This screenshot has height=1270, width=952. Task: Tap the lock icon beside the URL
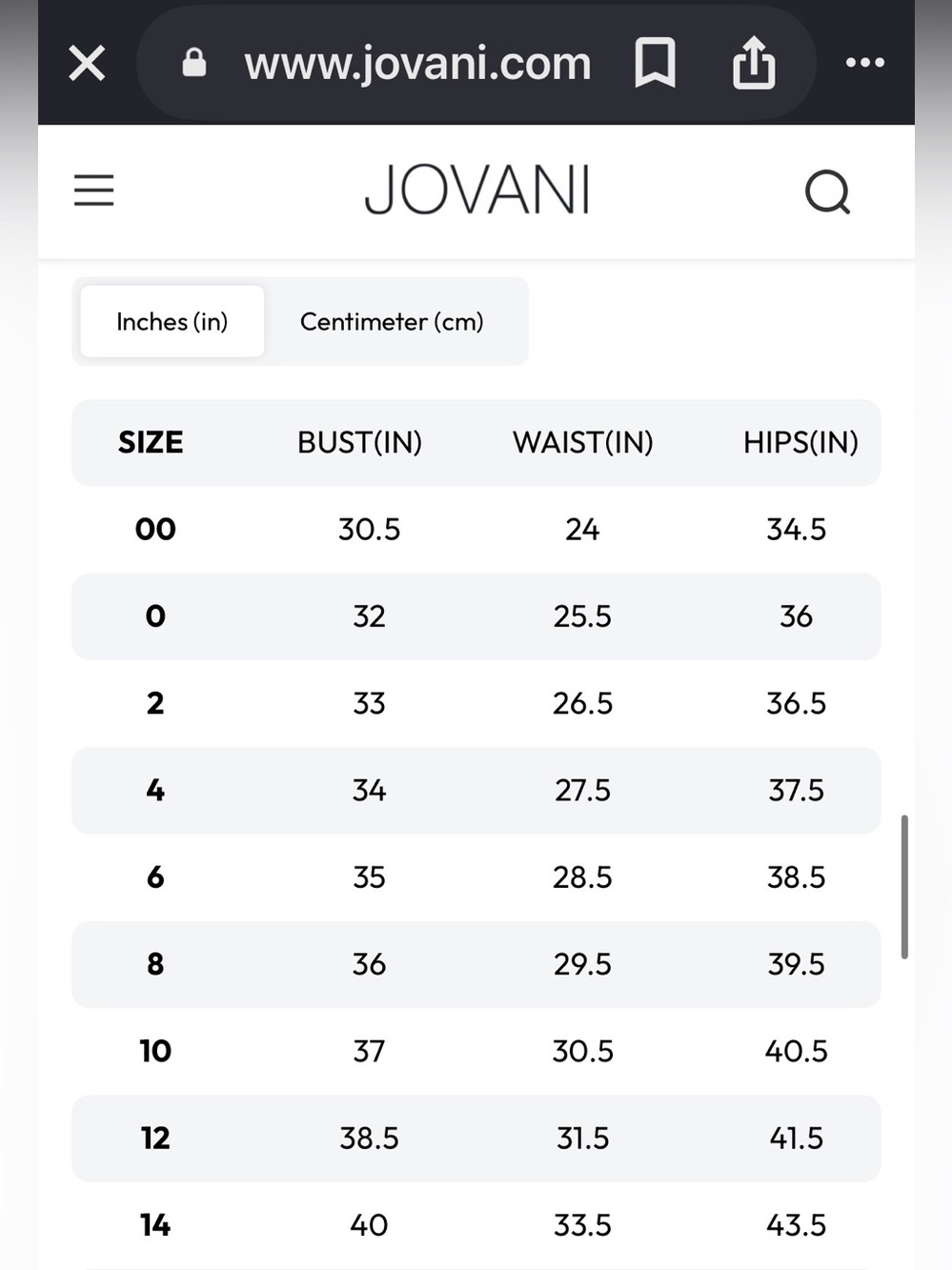click(194, 63)
